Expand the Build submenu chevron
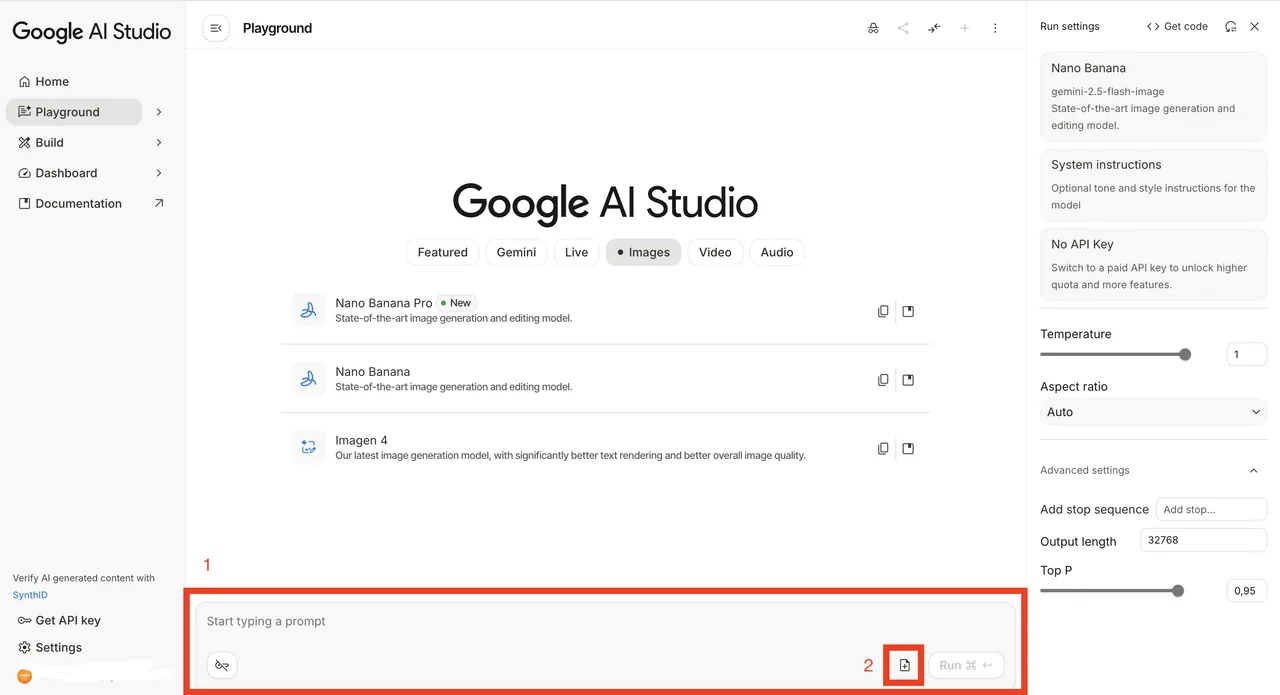 pyautogui.click(x=159, y=142)
